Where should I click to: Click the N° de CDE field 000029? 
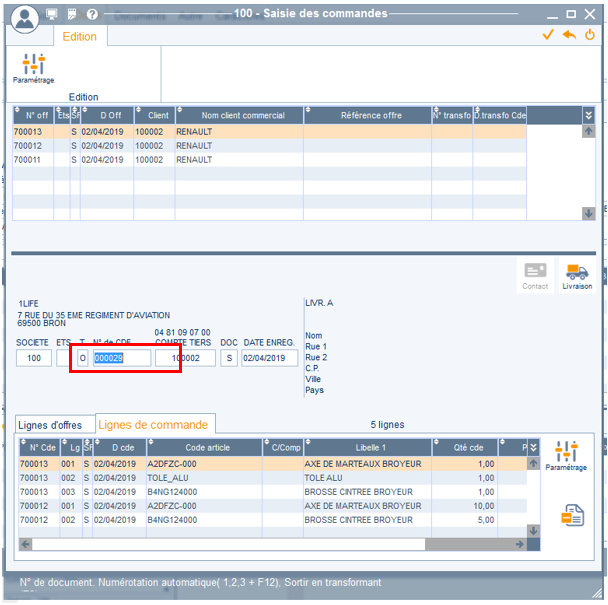121,358
